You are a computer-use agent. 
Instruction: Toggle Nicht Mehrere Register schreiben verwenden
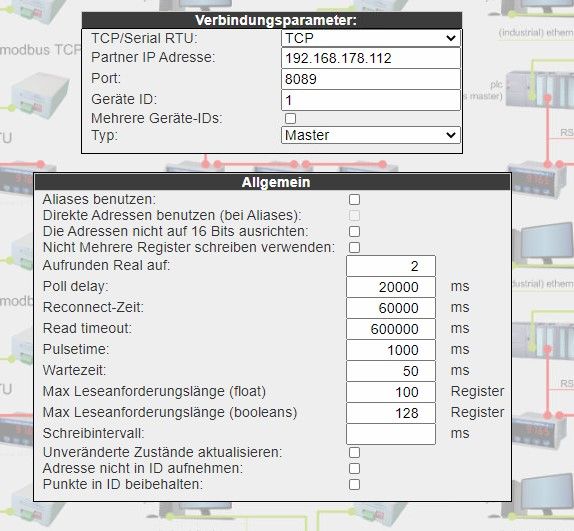354,247
